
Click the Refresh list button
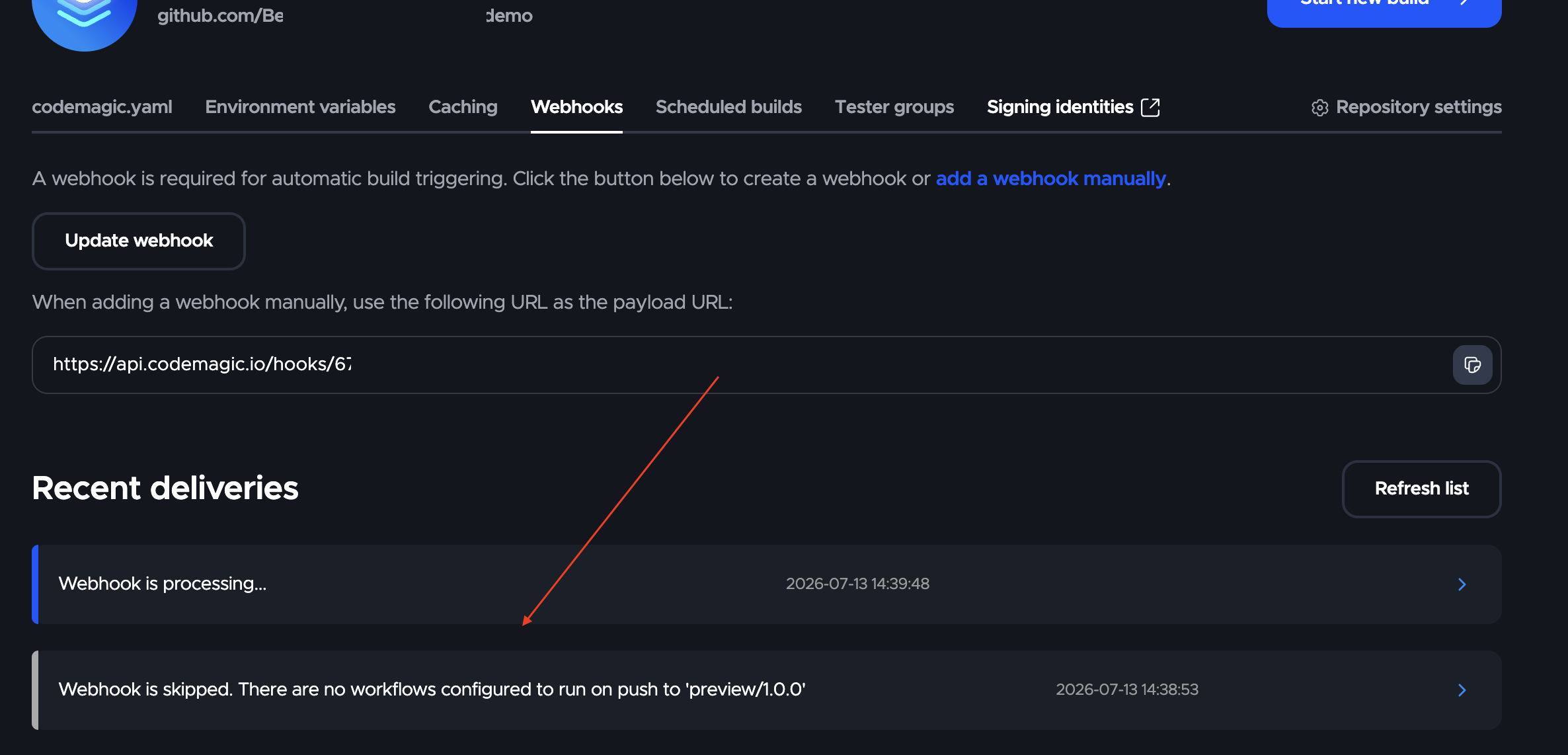pos(1421,489)
